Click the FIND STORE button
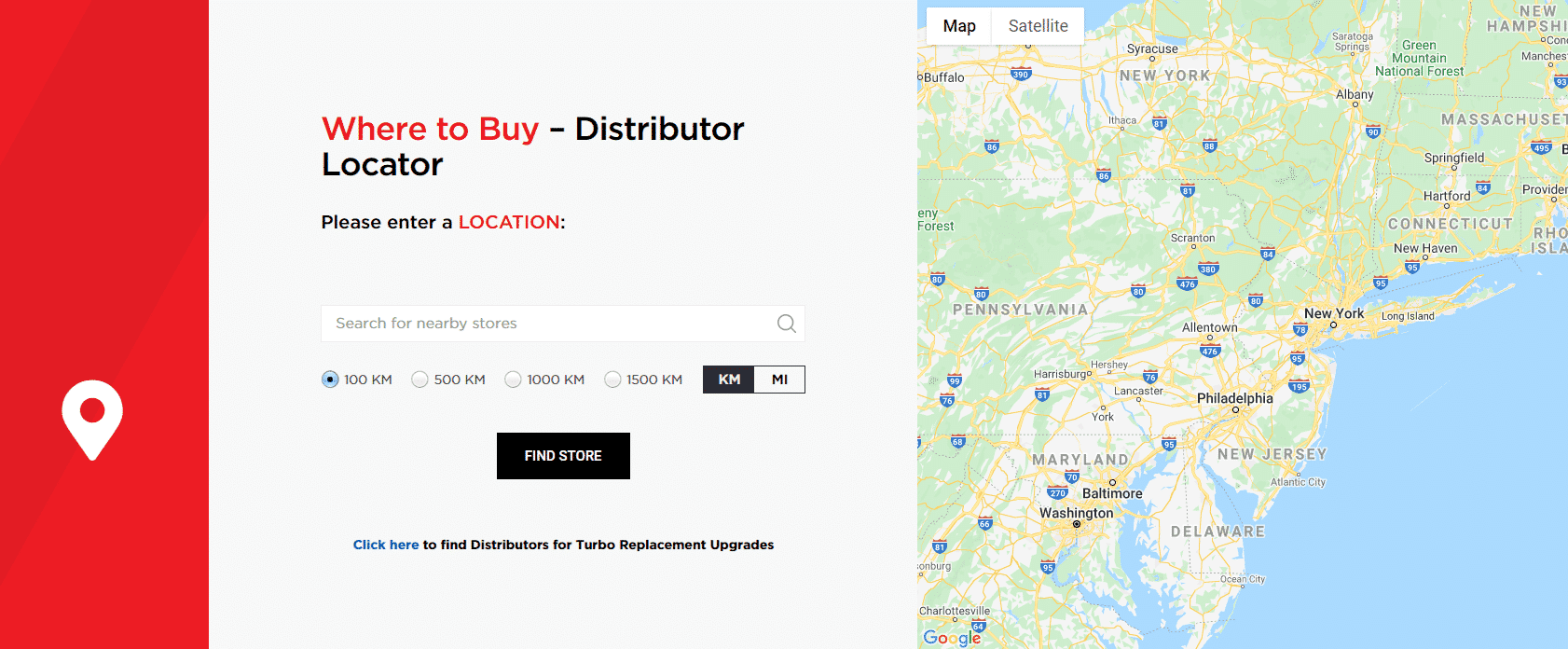The image size is (1568, 649). click(563, 456)
